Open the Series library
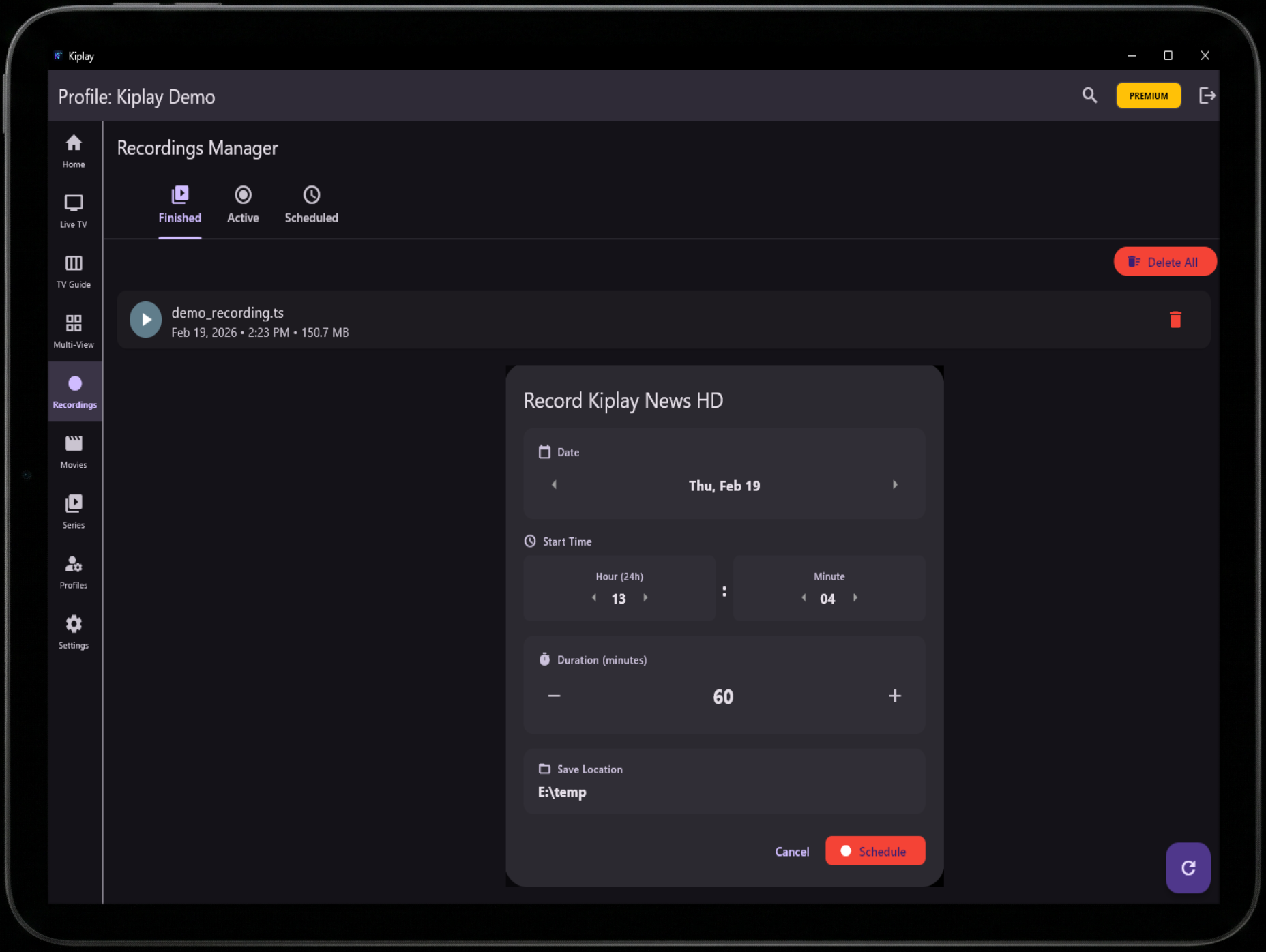The height and width of the screenshot is (952, 1266). 73,510
